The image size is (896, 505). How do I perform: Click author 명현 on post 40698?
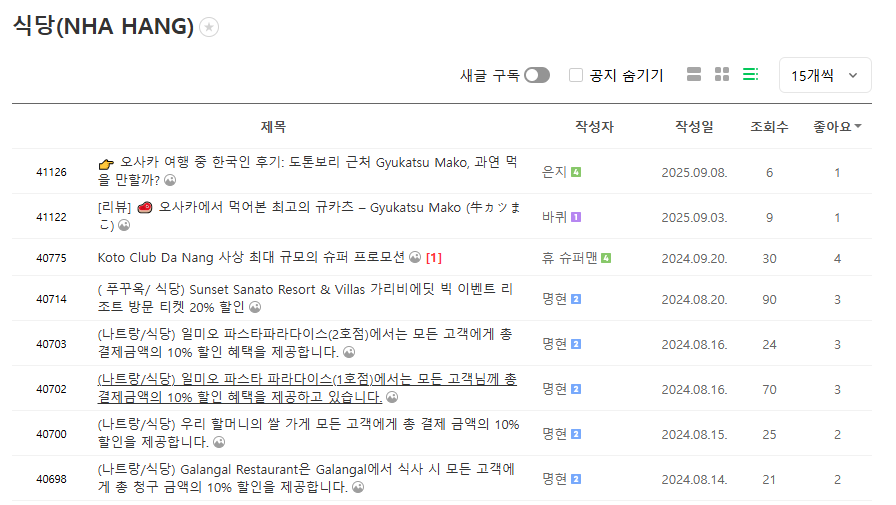click(x=554, y=479)
